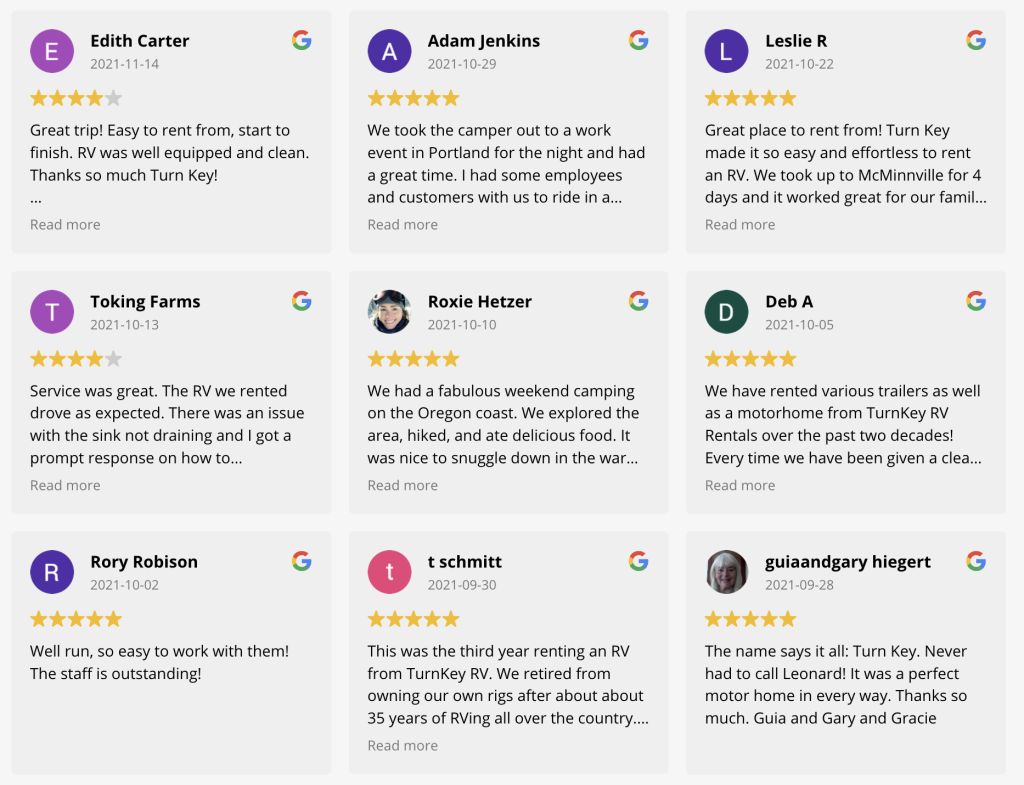This screenshot has height=785, width=1024.
Task: Show Leslie R's full review text
Action: 740,225
